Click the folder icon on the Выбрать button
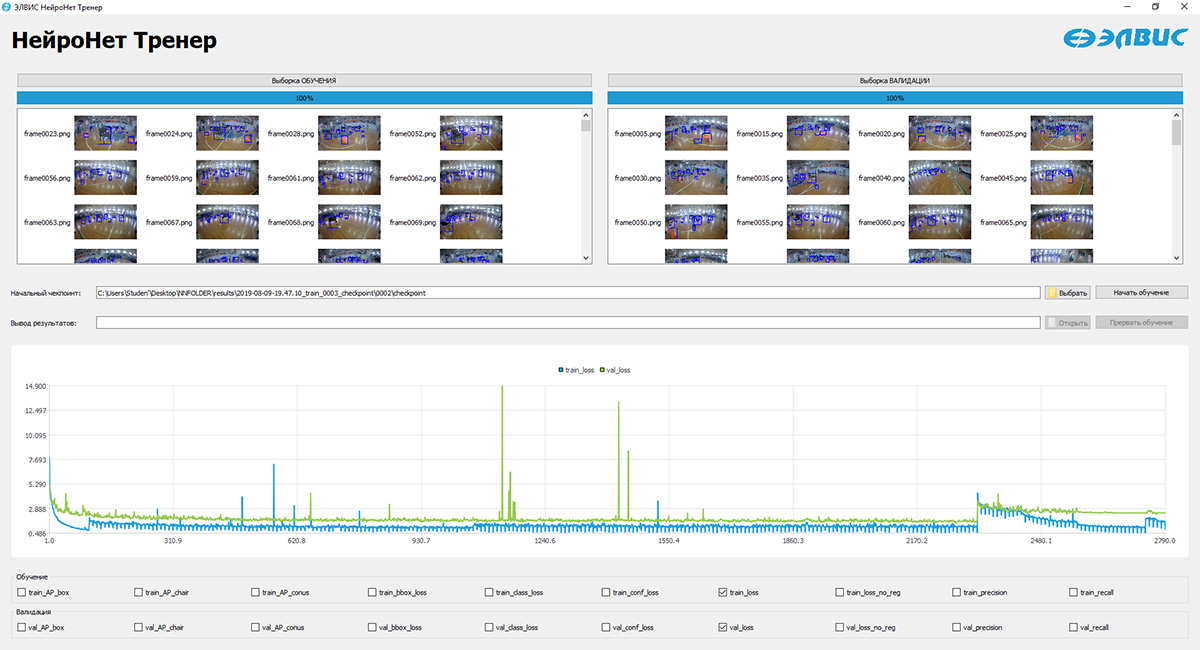The image size is (1200, 650). click(x=1052, y=293)
